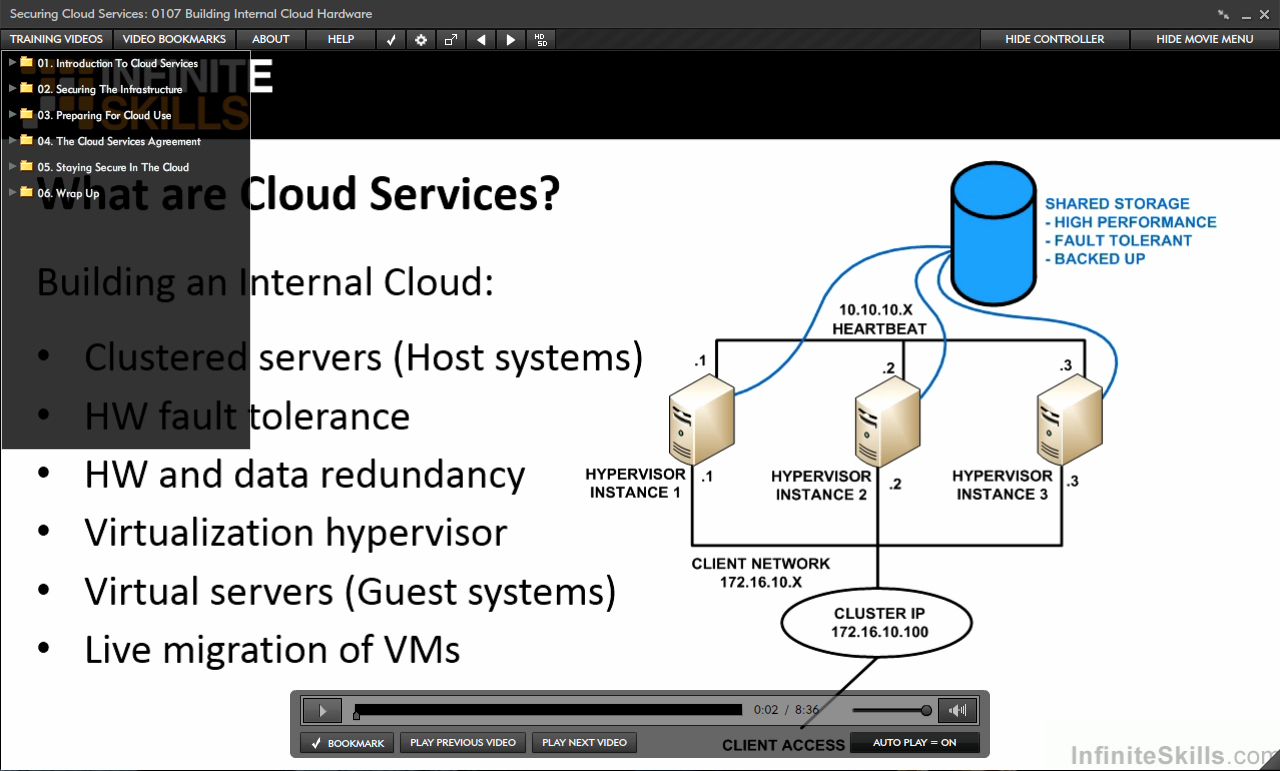Close the player window
The width and height of the screenshot is (1280, 771).
(x=1266, y=14)
